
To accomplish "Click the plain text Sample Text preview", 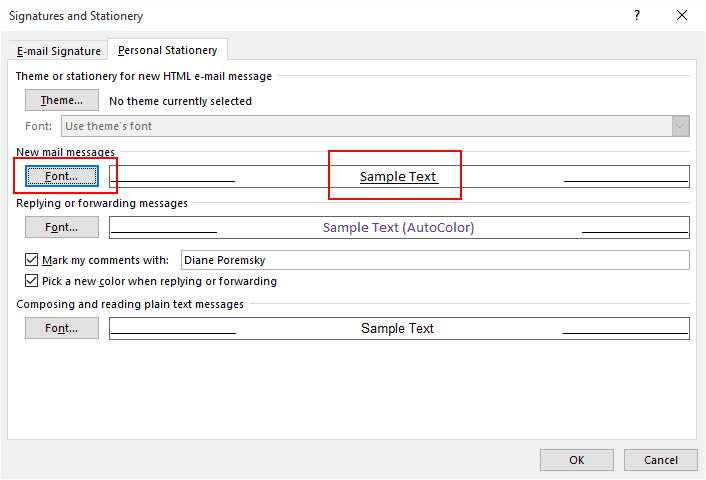I will [x=399, y=328].
